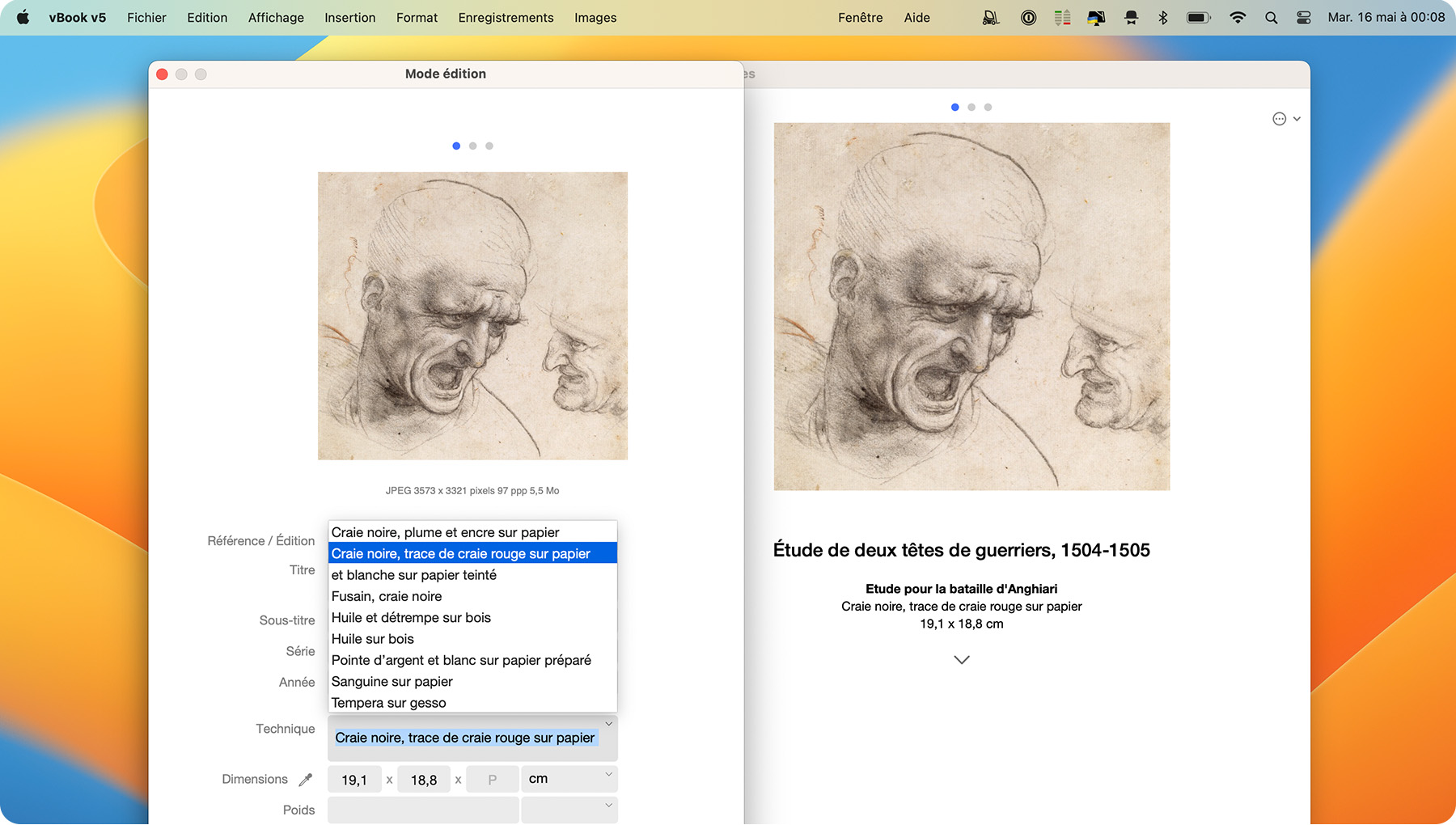The height and width of the screenshot is (825, 1456).
Task: Click the circled number one menu bar icon
Action: [1028, 18]
